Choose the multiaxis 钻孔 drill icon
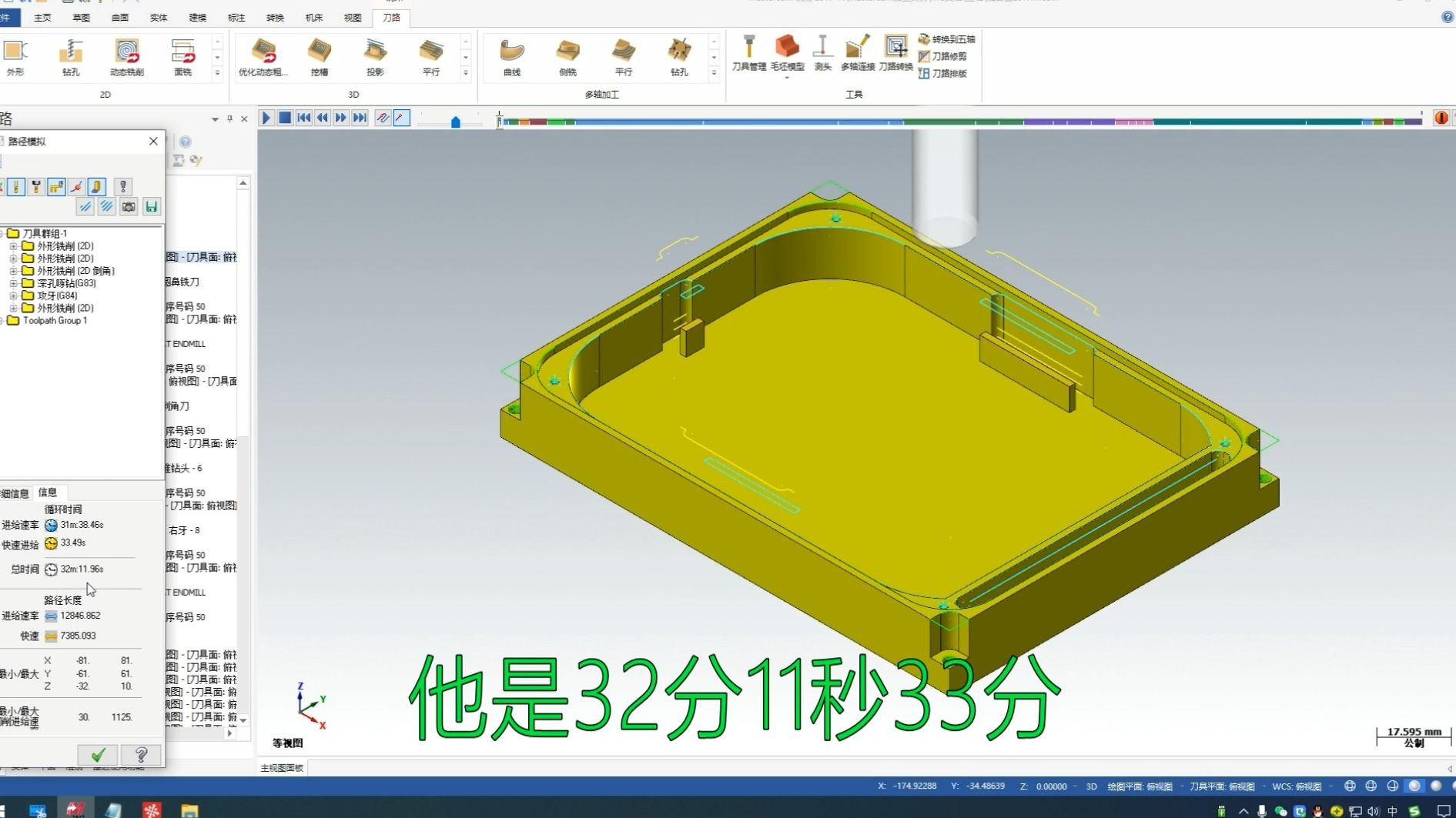This screenshot has width=1456, height=818. tap(679, 58)
